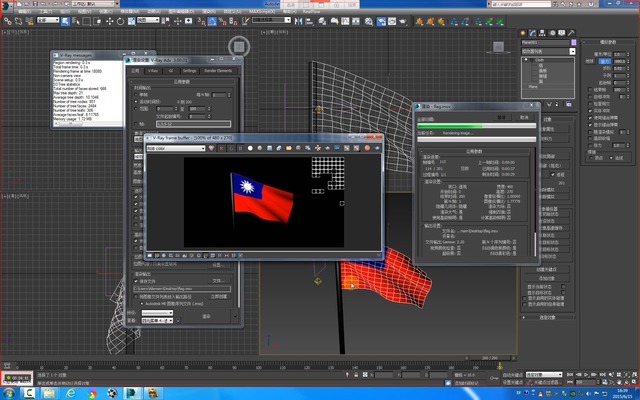640x400 pixels.
Task: Open the named selection sets dropdown
Action: (271, 20)
